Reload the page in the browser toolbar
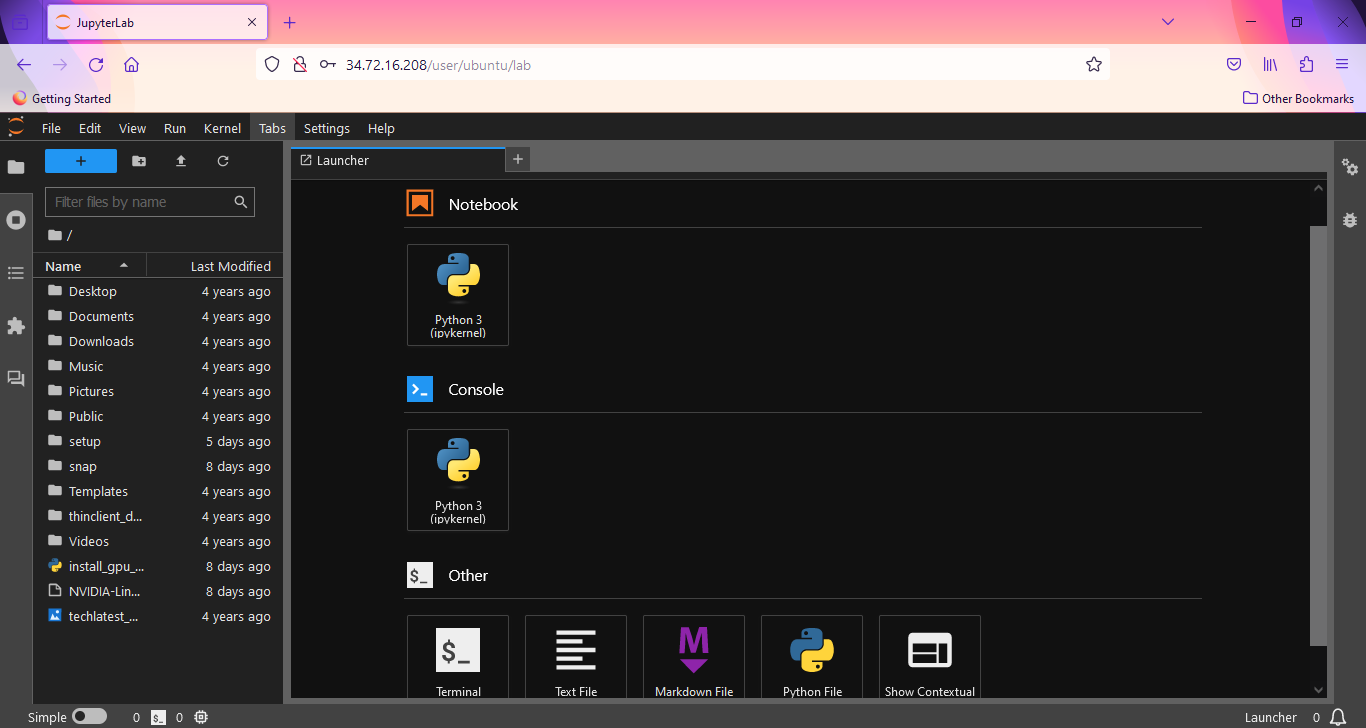 [x=96, y=64]
